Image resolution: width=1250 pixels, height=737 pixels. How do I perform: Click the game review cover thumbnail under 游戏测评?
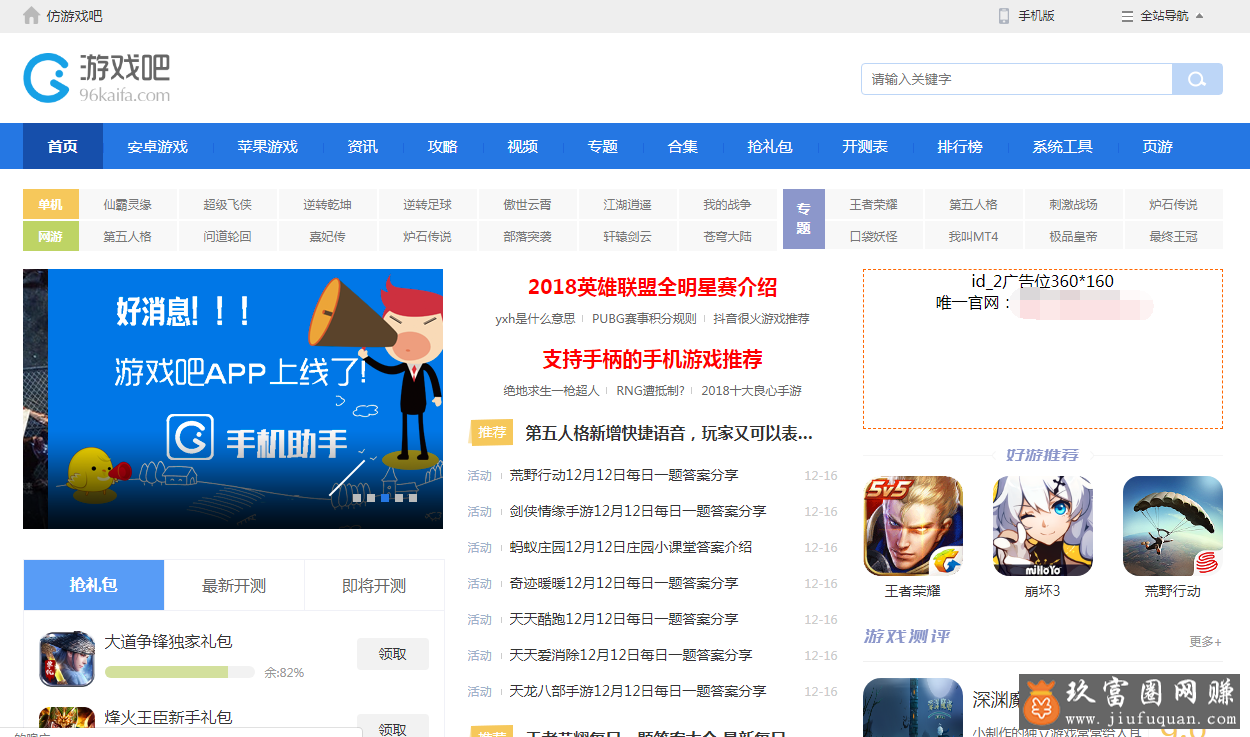pyautogui.click(x=913, y=708)
